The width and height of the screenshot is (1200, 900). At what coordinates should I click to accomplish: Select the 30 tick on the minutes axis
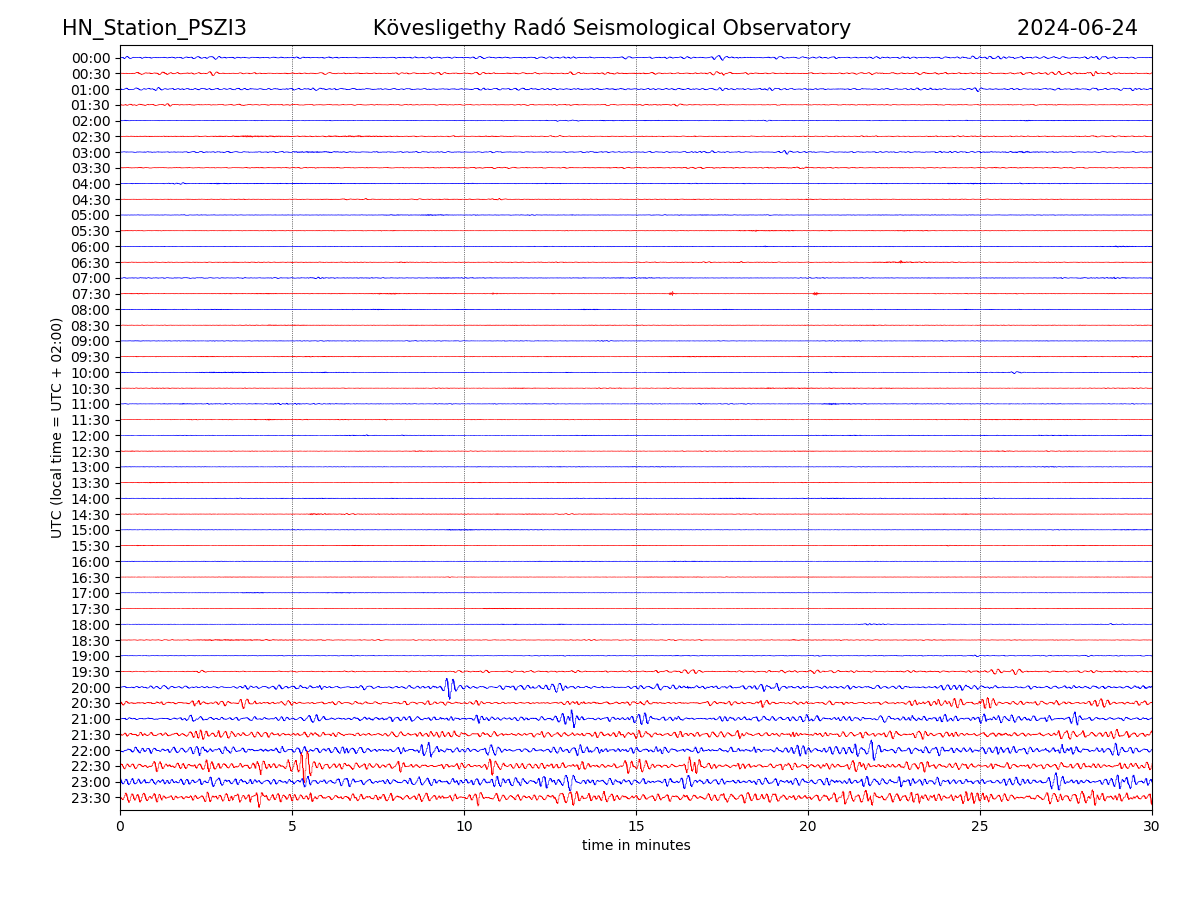(x=1152, y=826)
